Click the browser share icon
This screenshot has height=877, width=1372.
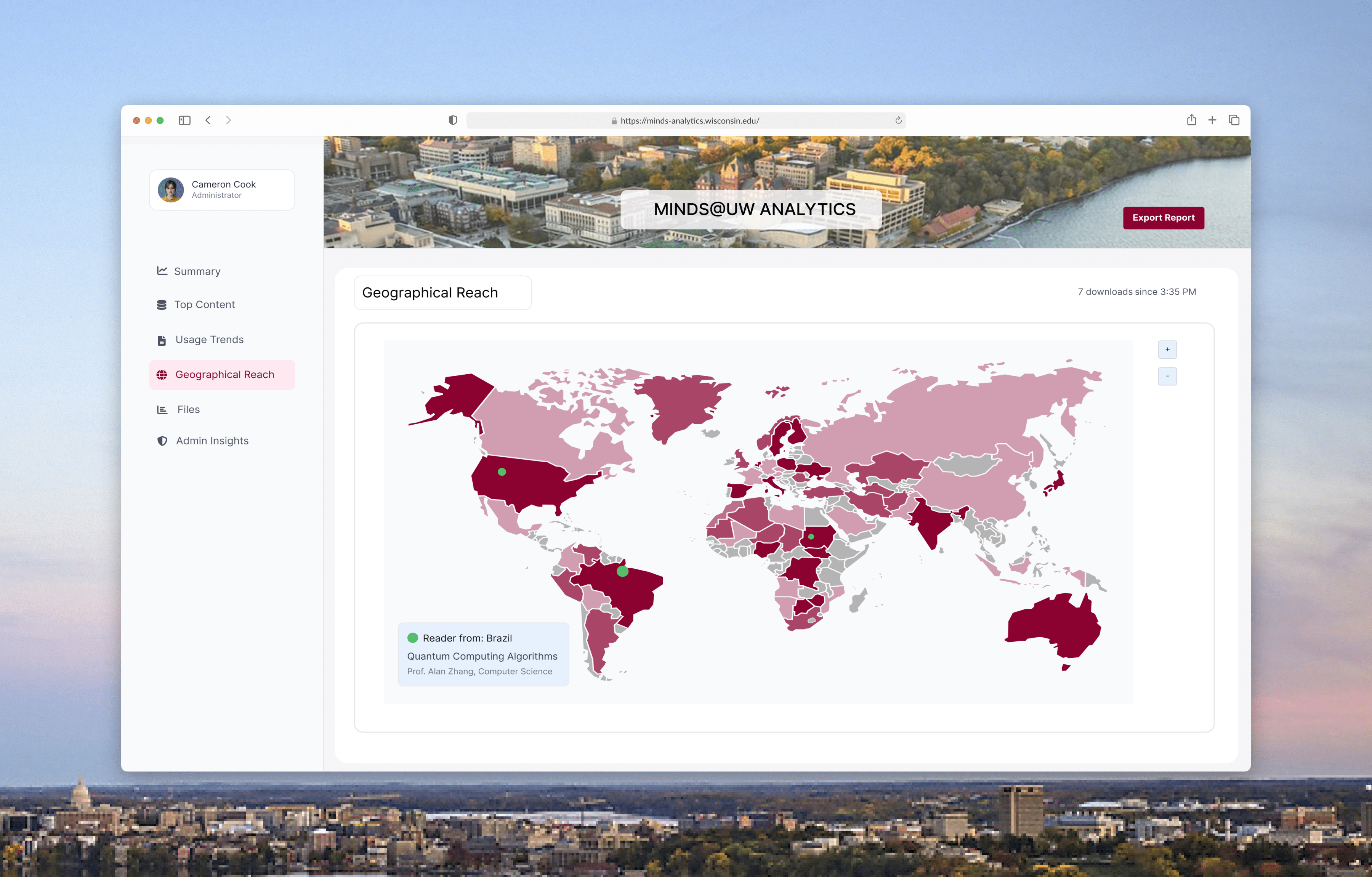[1191, 120]
